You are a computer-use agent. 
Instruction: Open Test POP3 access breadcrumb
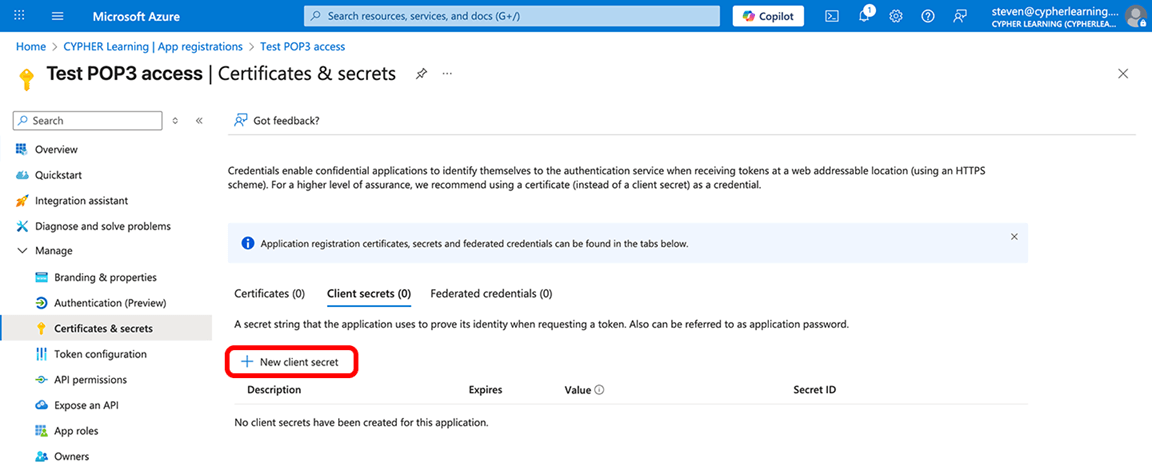pyautogui.click(x=303, y=46)
